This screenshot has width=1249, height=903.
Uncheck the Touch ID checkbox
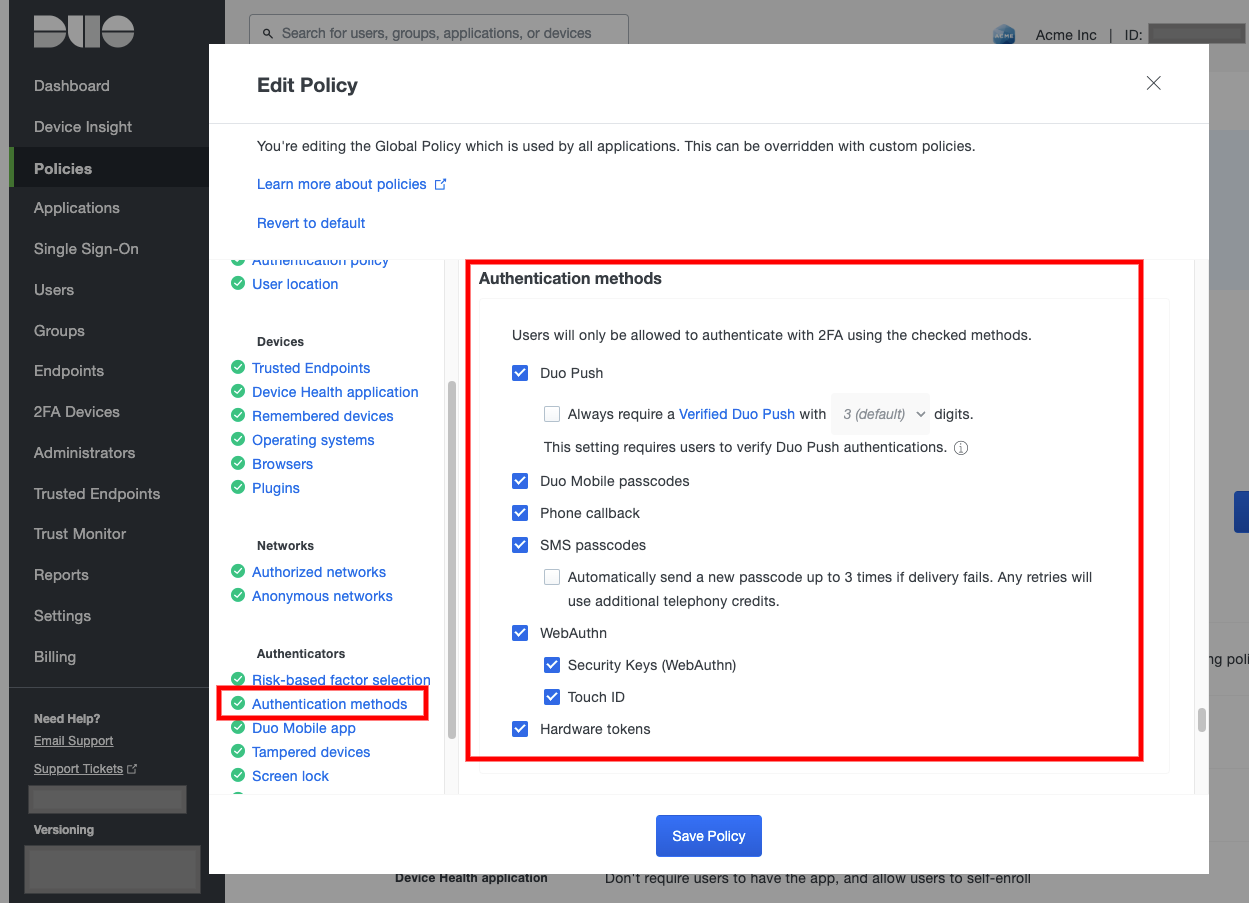pyautogui.click(x=552, y=697)
